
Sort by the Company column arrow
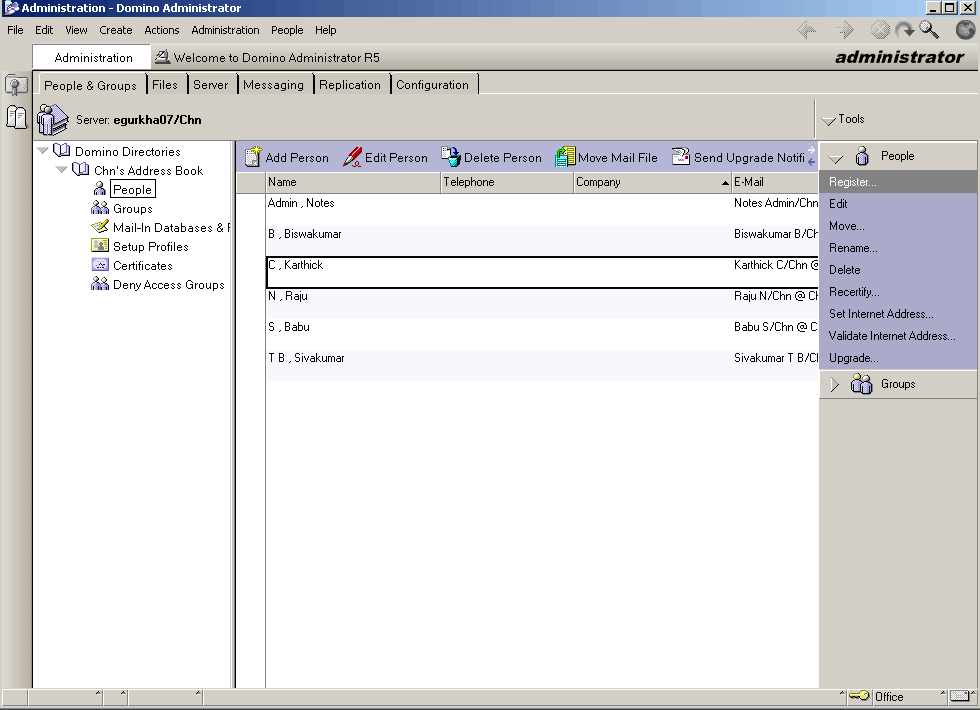pyautogui.click(x=725, y=182)
